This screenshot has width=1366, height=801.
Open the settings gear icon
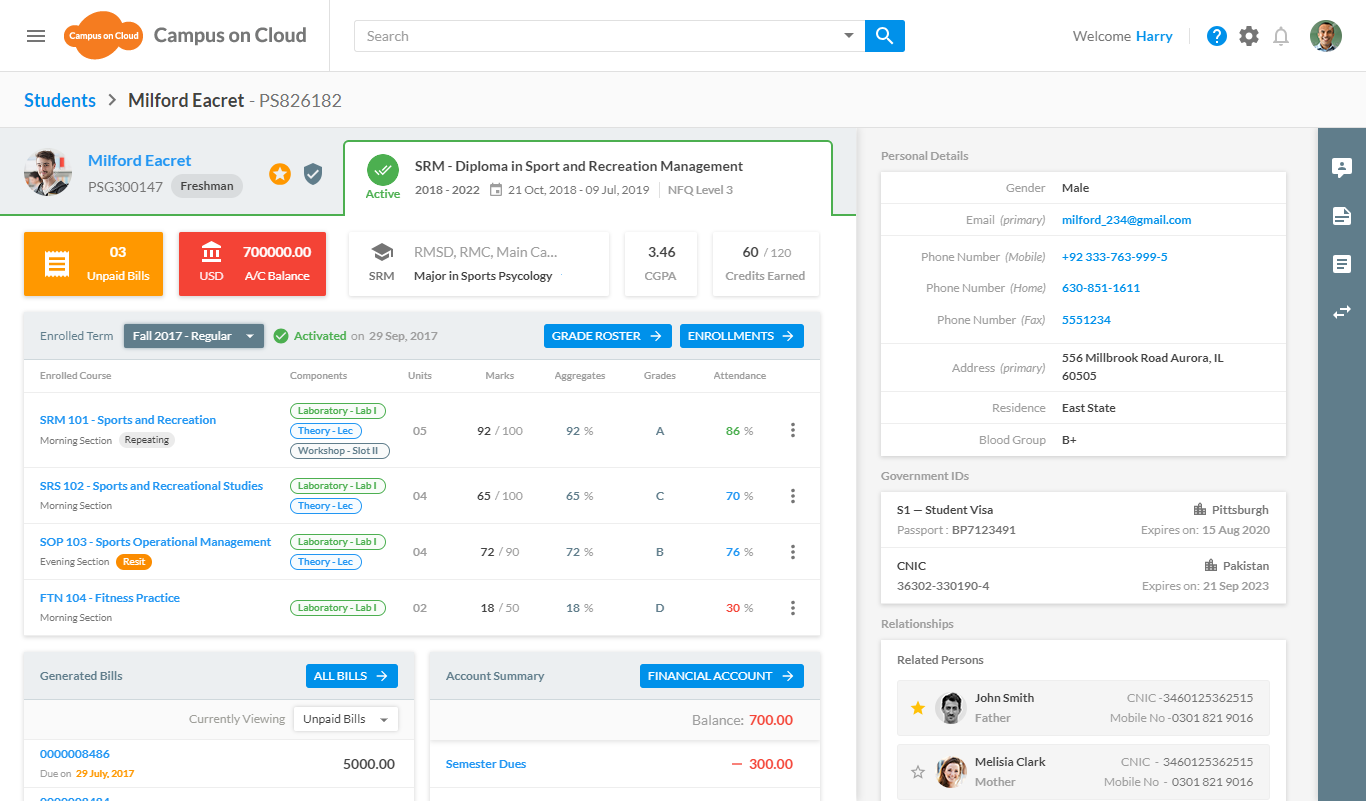click(1249, 36)
